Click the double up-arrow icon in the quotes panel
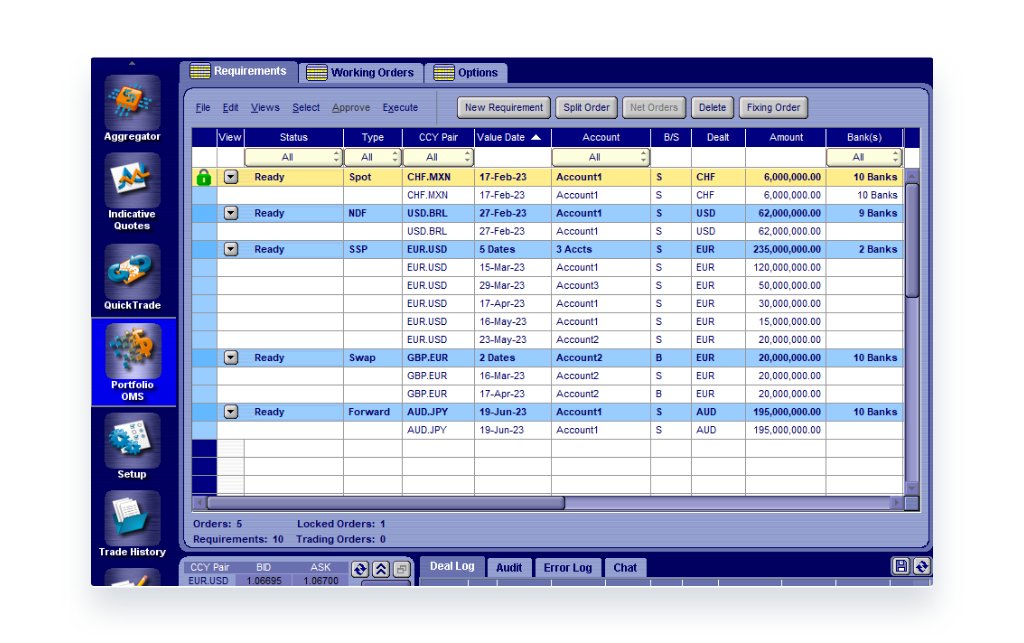Screen dimensions: 1024x643 tap(381, 569)
